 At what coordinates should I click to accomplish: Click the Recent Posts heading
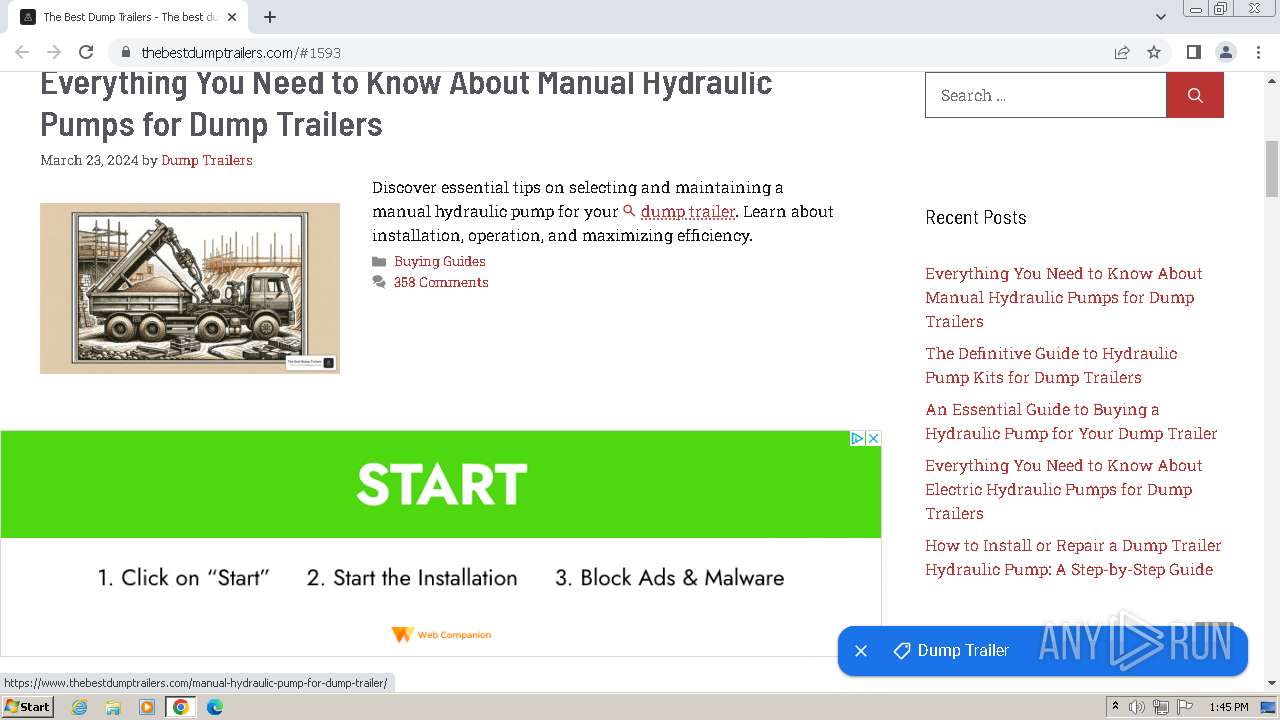point(976,217)
